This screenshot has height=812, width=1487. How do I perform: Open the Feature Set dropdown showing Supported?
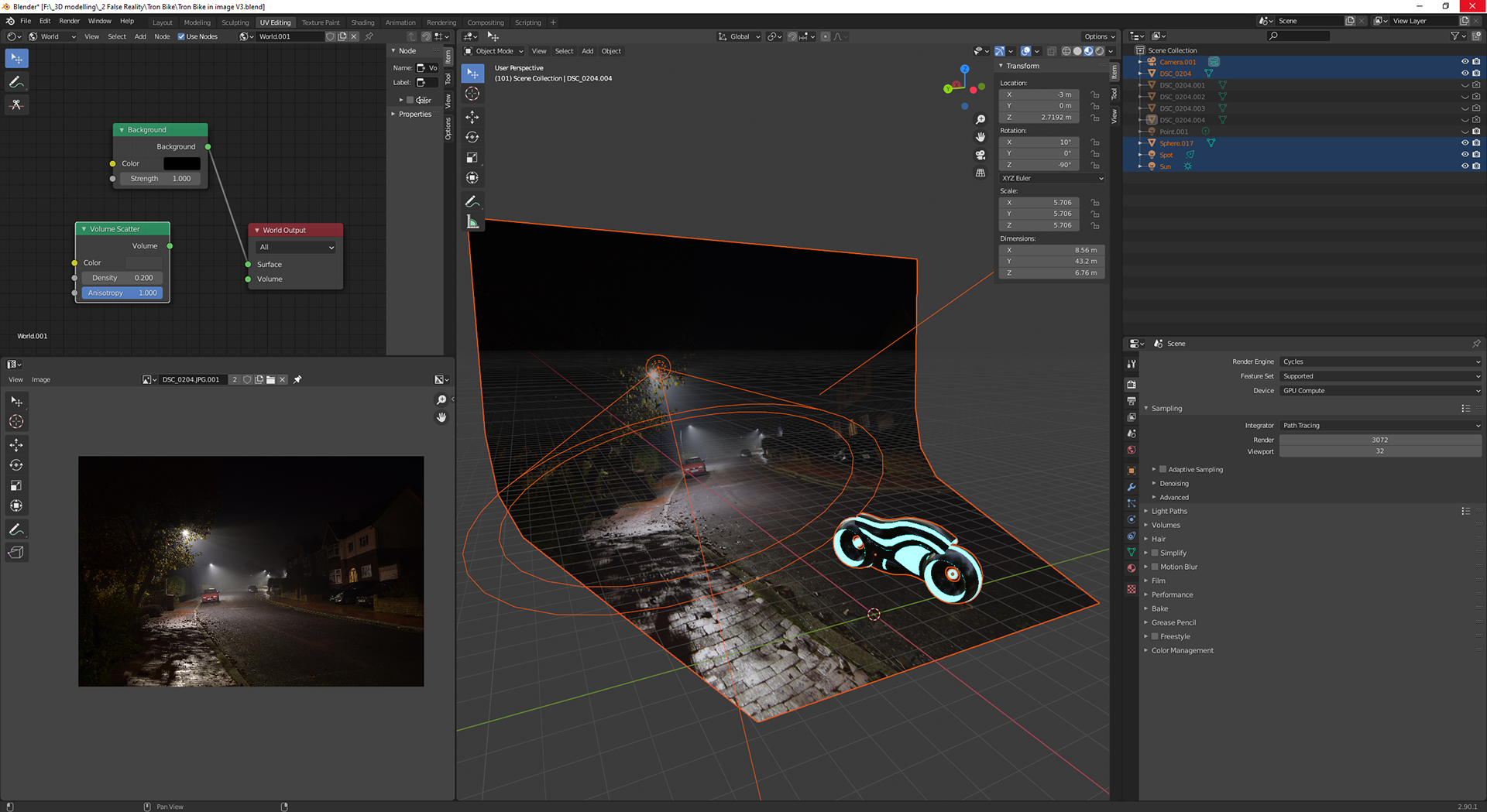coord(1380,376)
